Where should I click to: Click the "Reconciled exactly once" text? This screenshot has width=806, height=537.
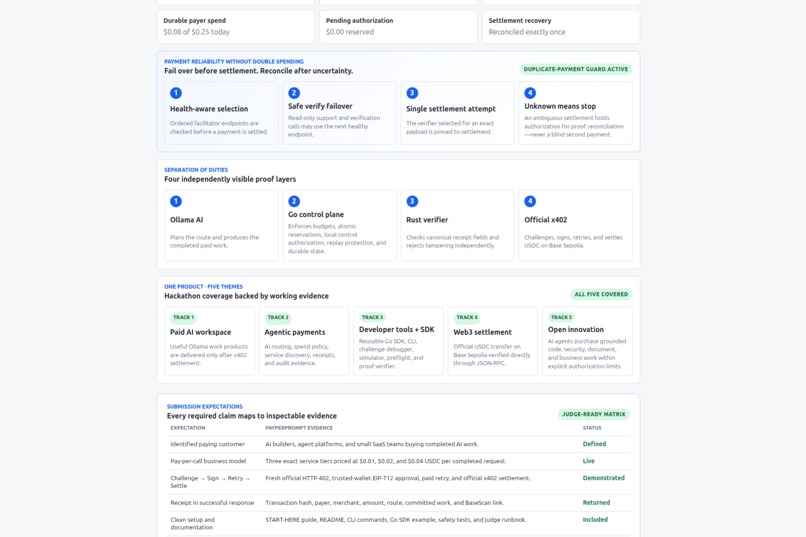527,32
